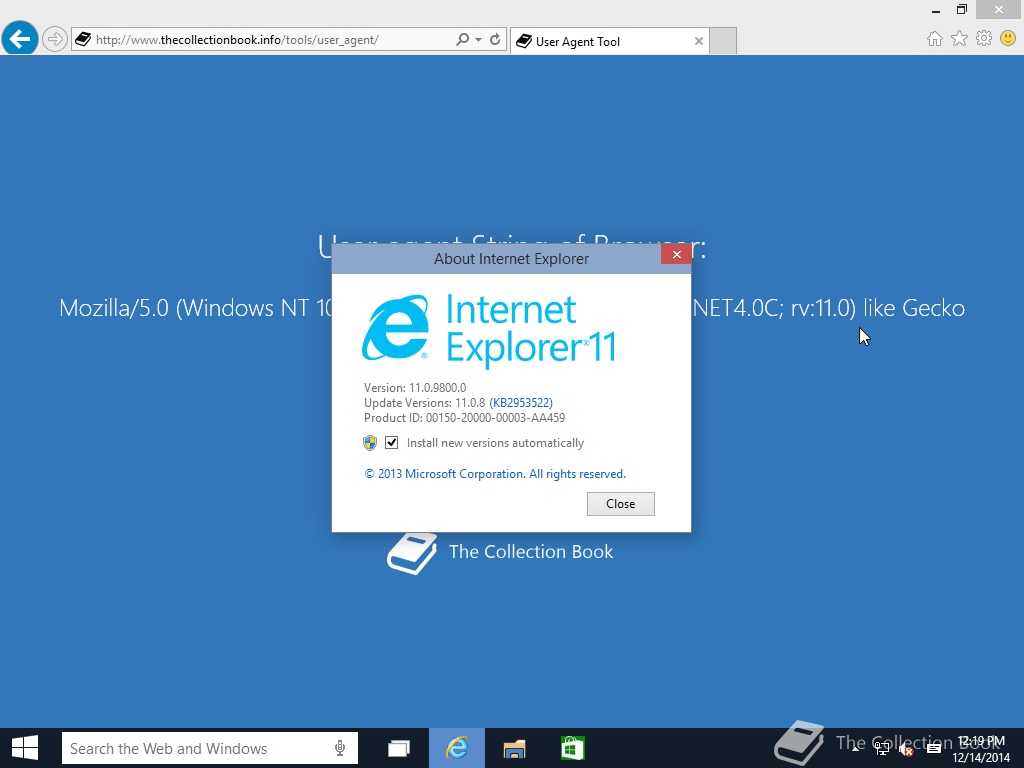Open the Tools gear menu
This screenshot has height=768, width=1024.
(x=984, y=39)
